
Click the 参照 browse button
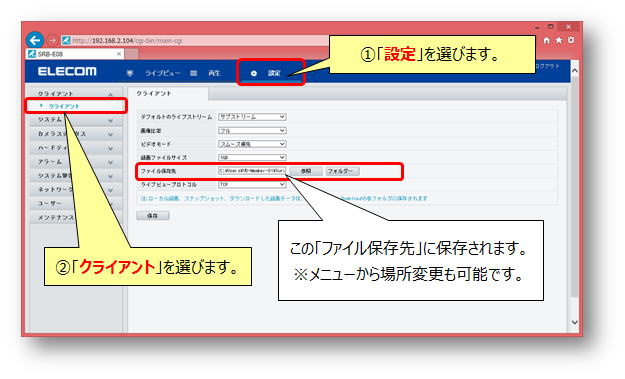click(x=306, y=171)
